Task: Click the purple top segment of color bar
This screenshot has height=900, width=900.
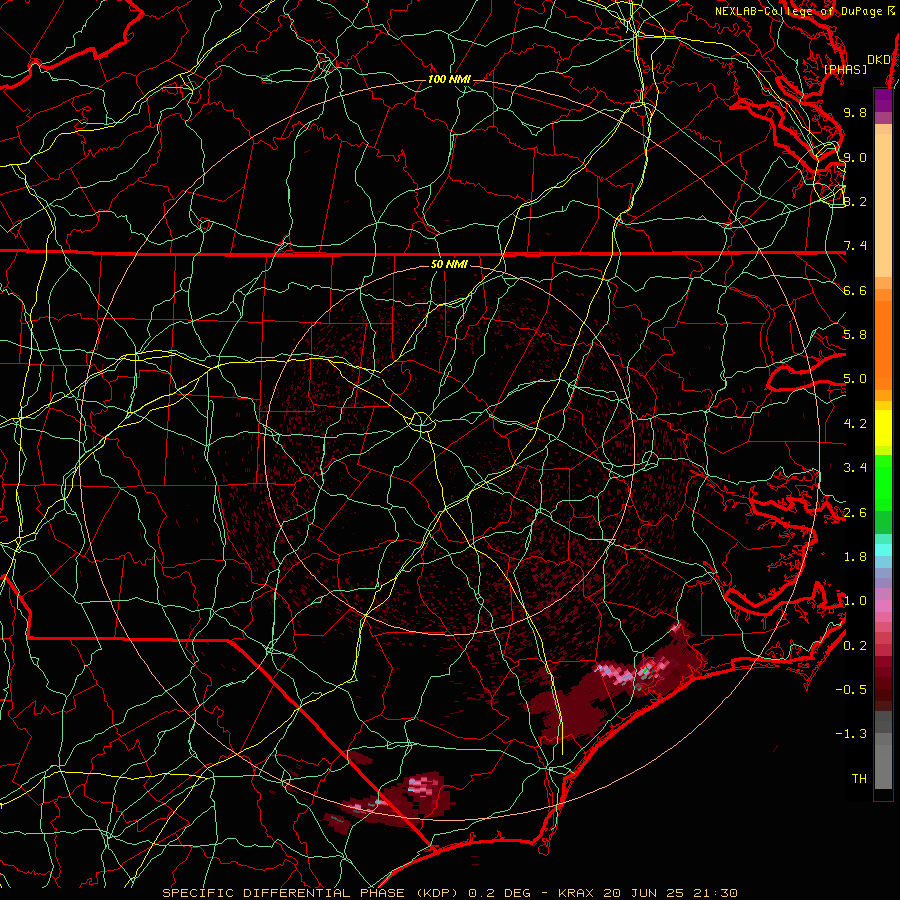Action: click(x=883, y=100)
